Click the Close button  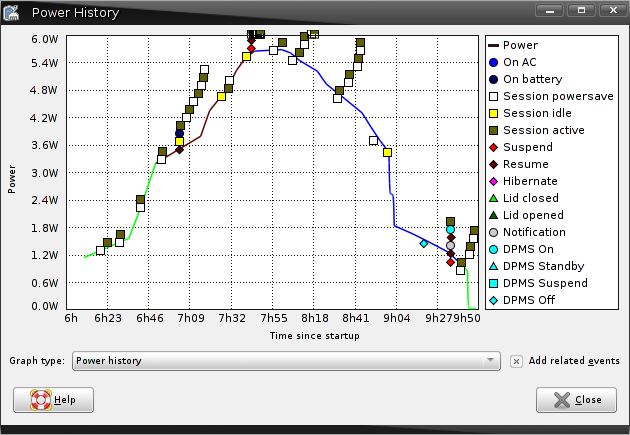point(576,399)
